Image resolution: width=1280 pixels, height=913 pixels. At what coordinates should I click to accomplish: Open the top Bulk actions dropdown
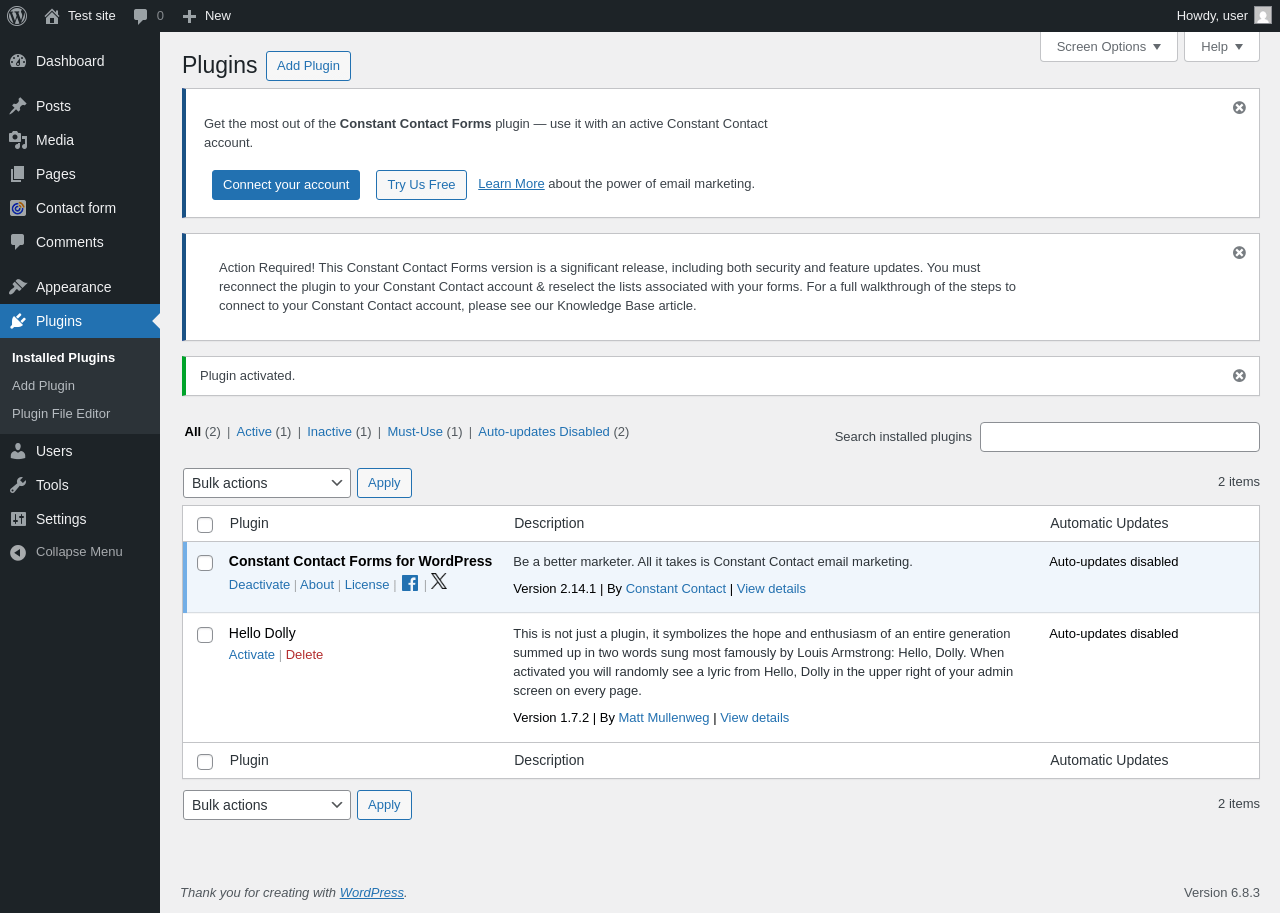coord(266,483)
